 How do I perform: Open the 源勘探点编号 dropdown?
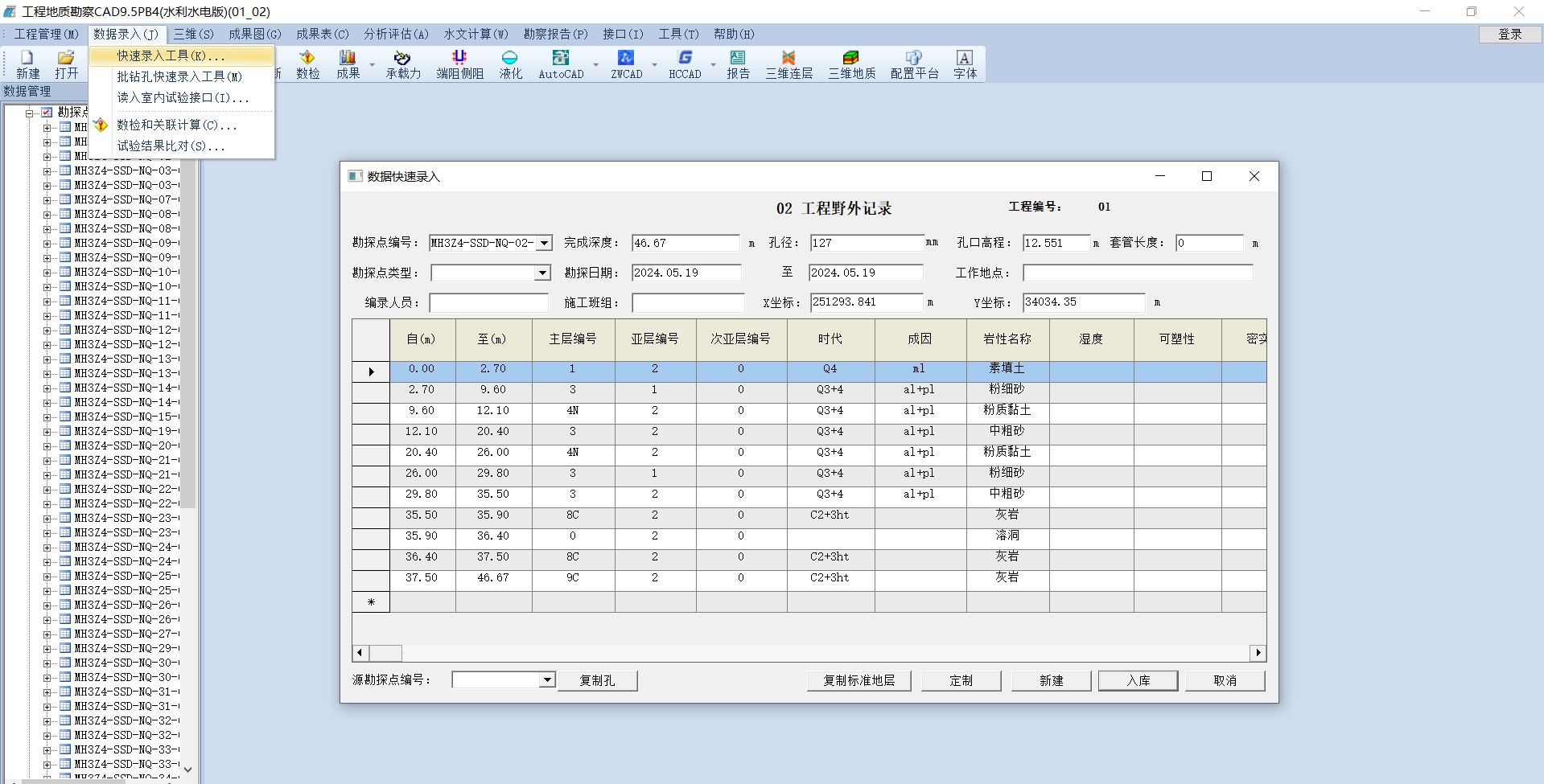tap(547, 680)
